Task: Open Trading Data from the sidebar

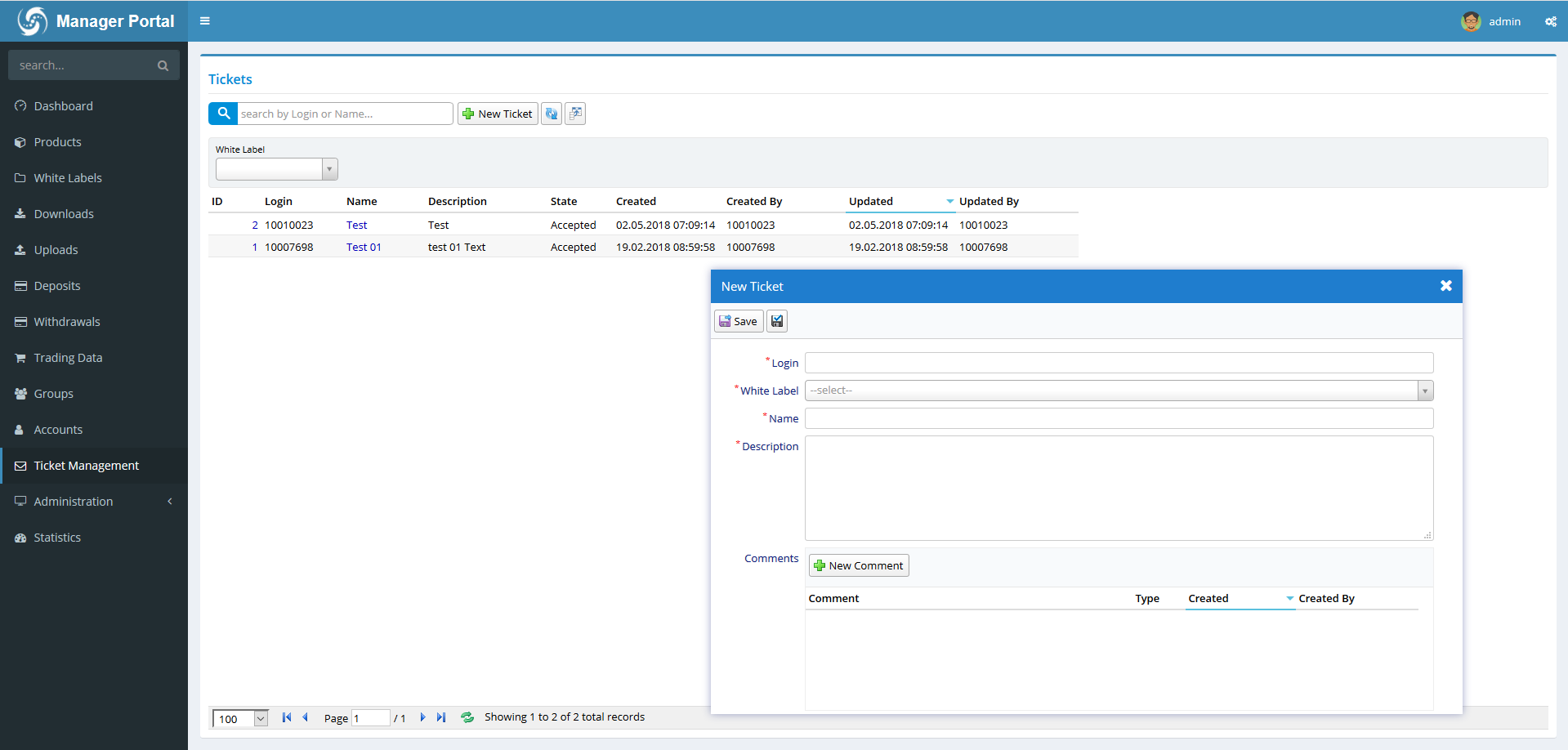Action: click(x=68, y=358)
